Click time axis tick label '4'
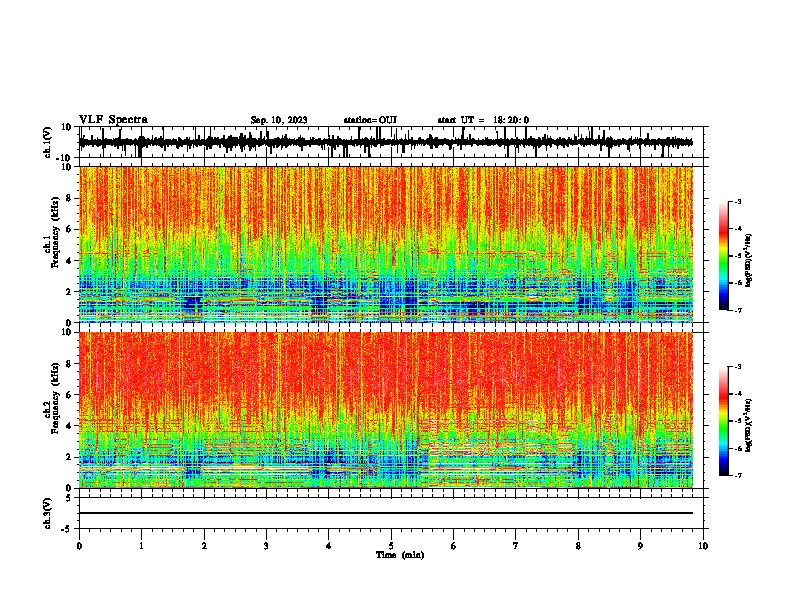 tap(329, 546)
